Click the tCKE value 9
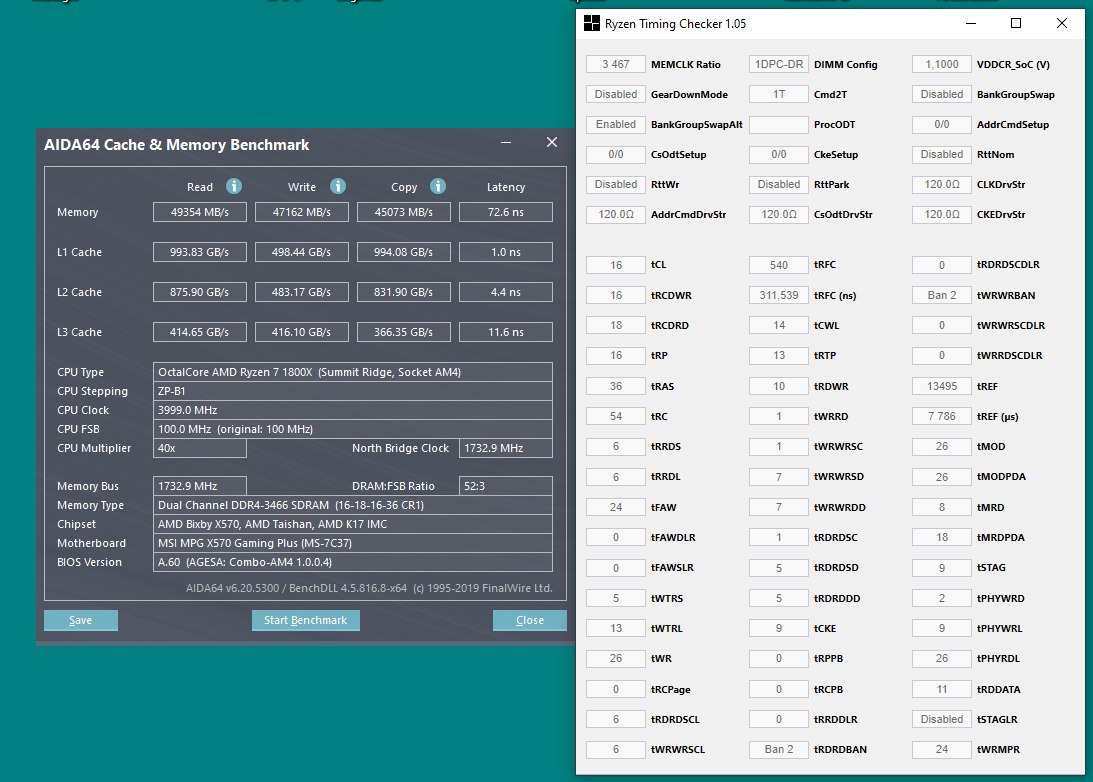Screen dimensions: 1093x782 (779, 628)
